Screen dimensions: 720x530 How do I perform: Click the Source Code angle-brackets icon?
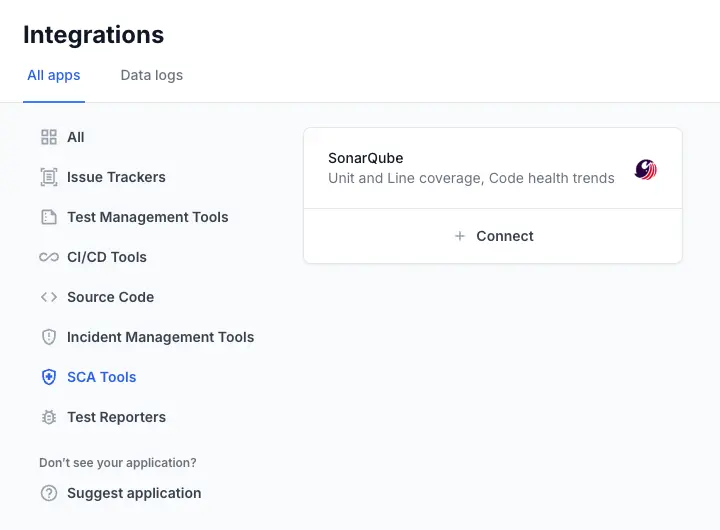[x=49, y=297]
